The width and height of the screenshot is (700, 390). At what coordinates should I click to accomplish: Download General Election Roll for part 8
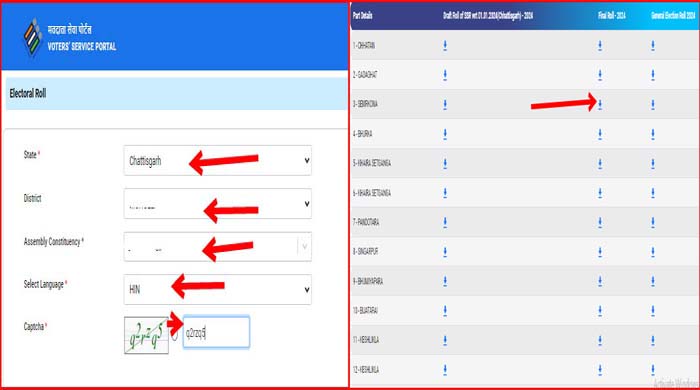(x=653, y=252)
